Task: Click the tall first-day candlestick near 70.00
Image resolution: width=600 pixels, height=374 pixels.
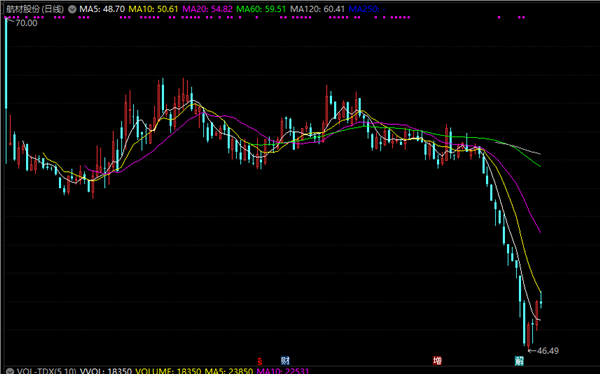Action: 6,91
